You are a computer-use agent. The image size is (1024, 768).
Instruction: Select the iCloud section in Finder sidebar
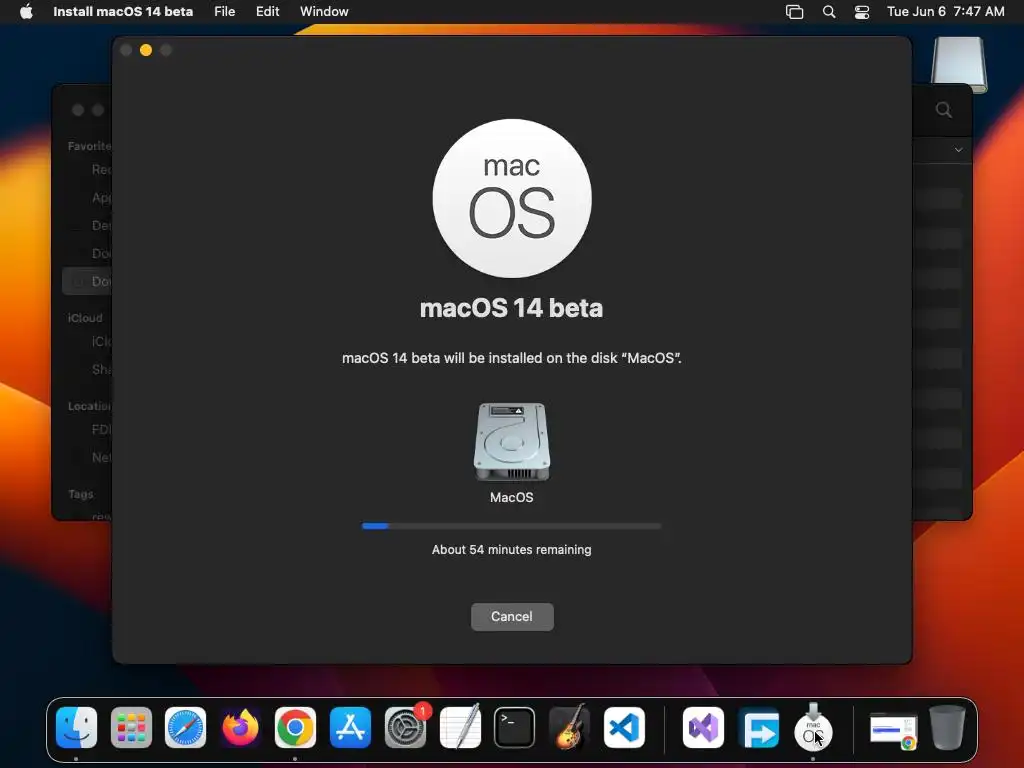(x=85, y=318)
